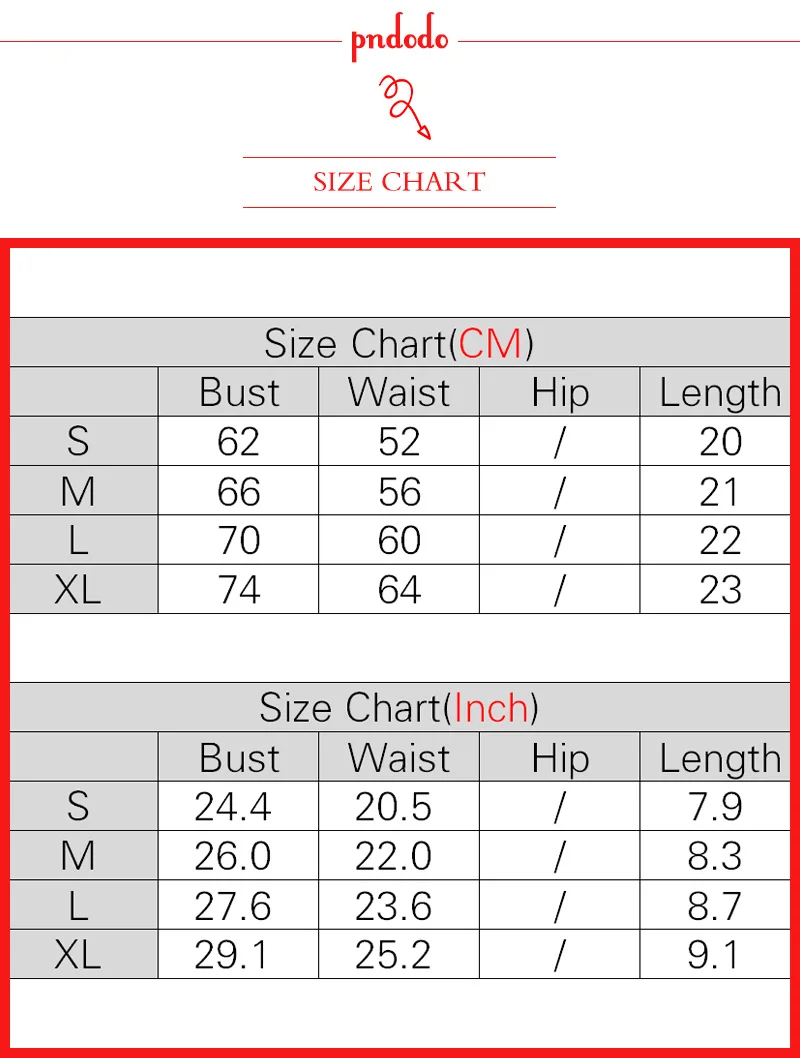800x1058 pixels.
Task: Click bust value 74 for size XL
Action: coord(239,590)
